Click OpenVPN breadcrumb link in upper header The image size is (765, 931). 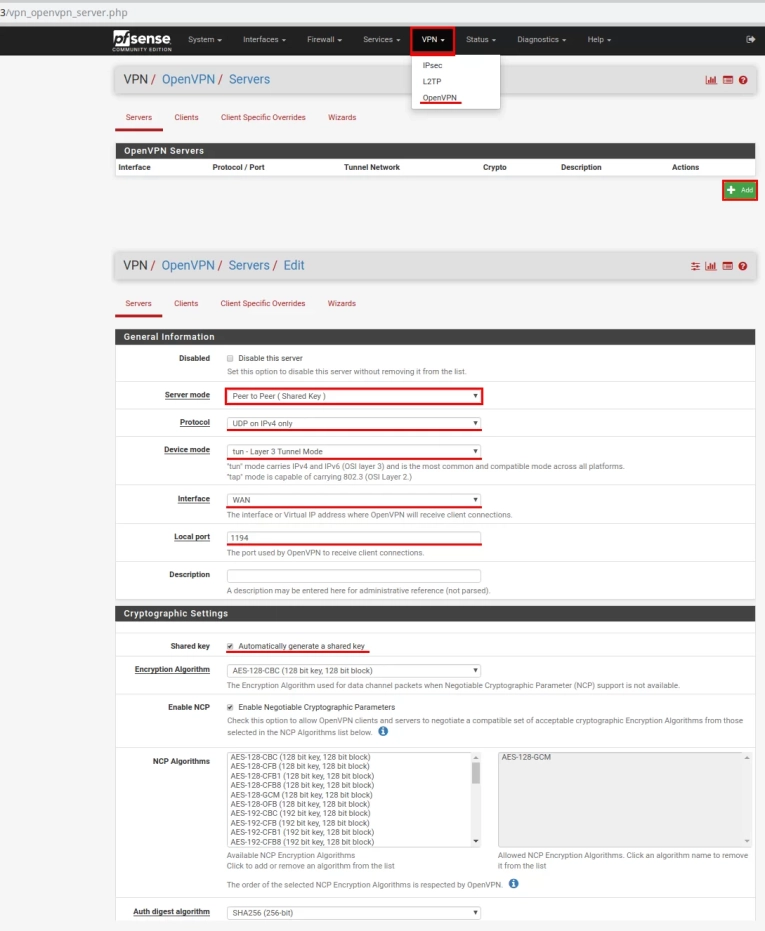188,80
